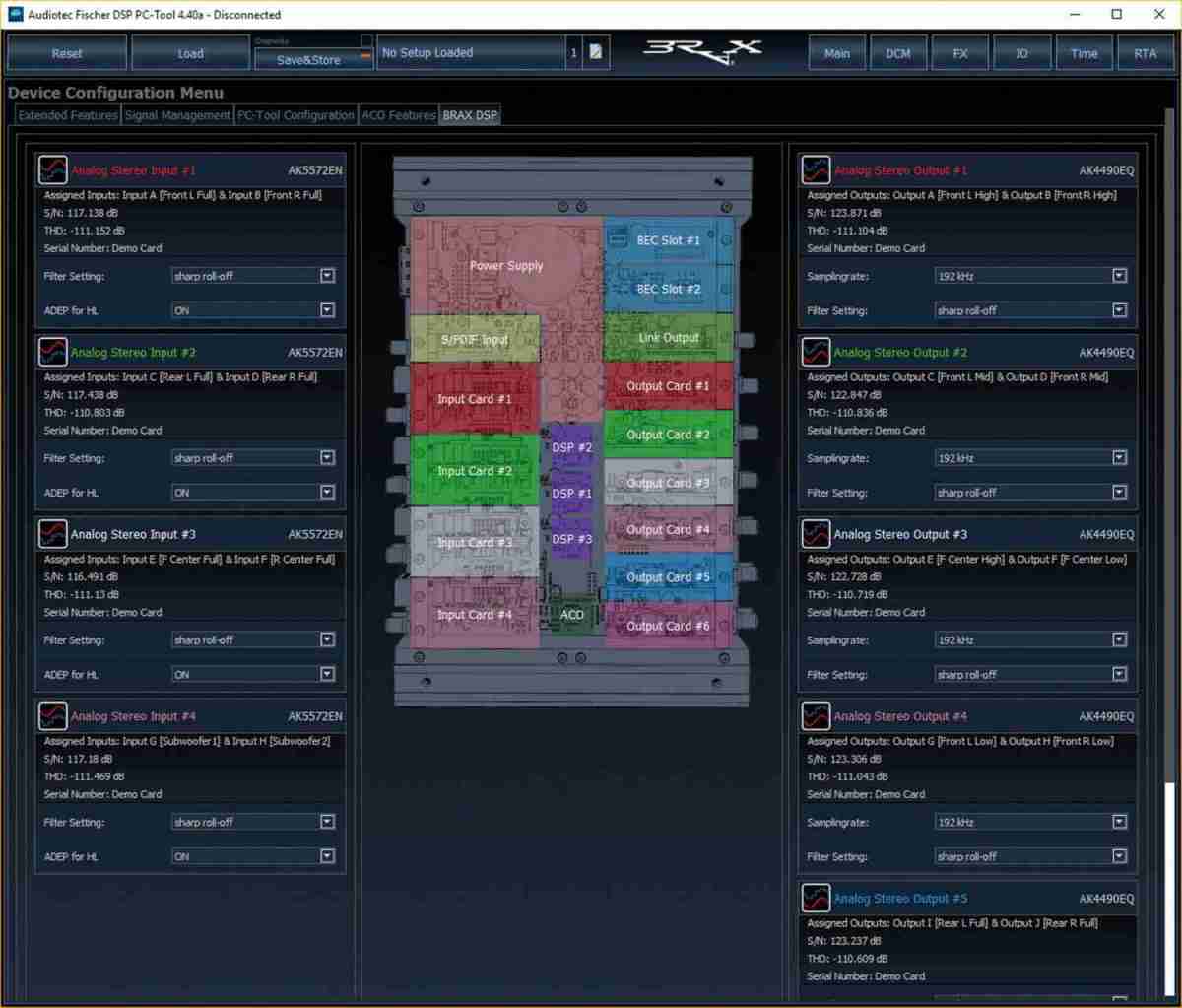The image size is (1182, 1008).
Task: Select Input Card #1 in device diagram
Action: coord(475,399)
